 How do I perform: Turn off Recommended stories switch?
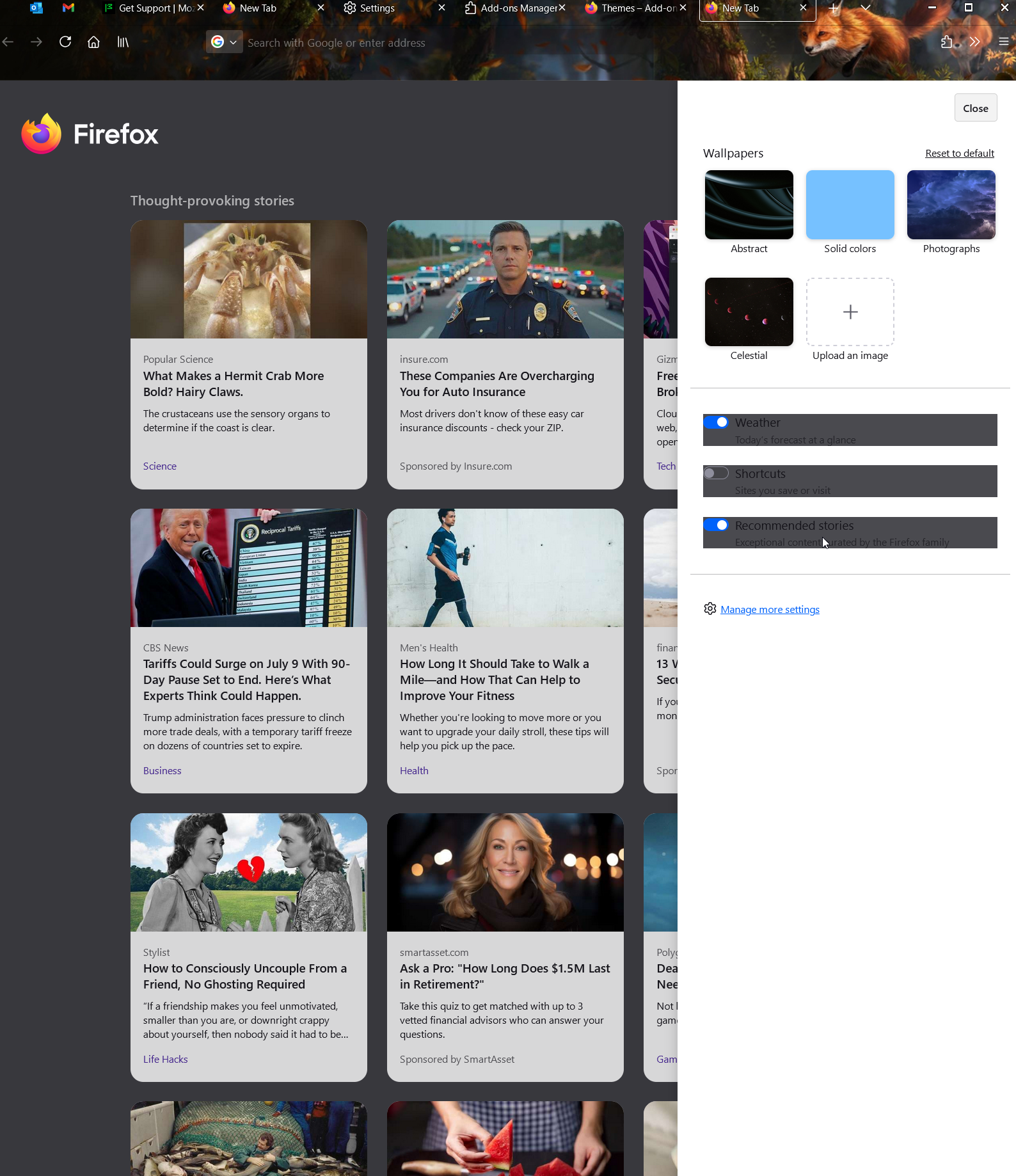click(x=716, y=525)
